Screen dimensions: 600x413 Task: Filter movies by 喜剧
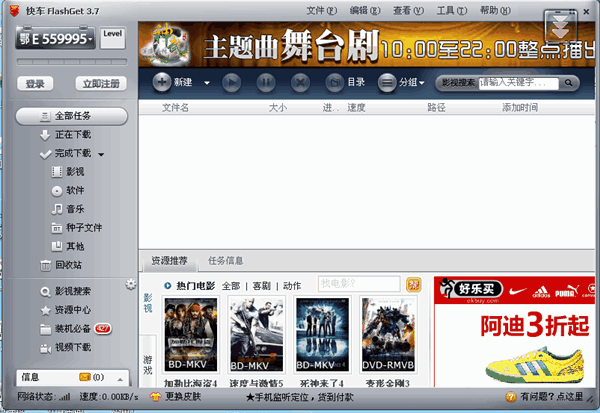click(x=262, y=286)
